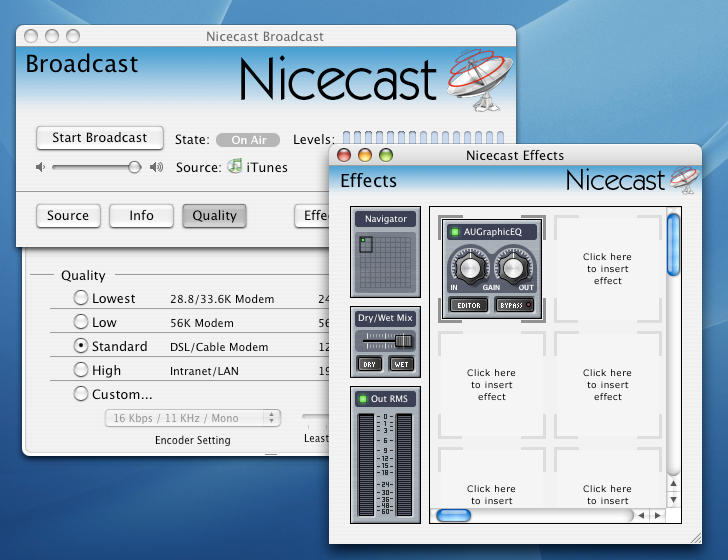Click the low volume speaker icon
728x560 pixels.
(x=41, y=167)
